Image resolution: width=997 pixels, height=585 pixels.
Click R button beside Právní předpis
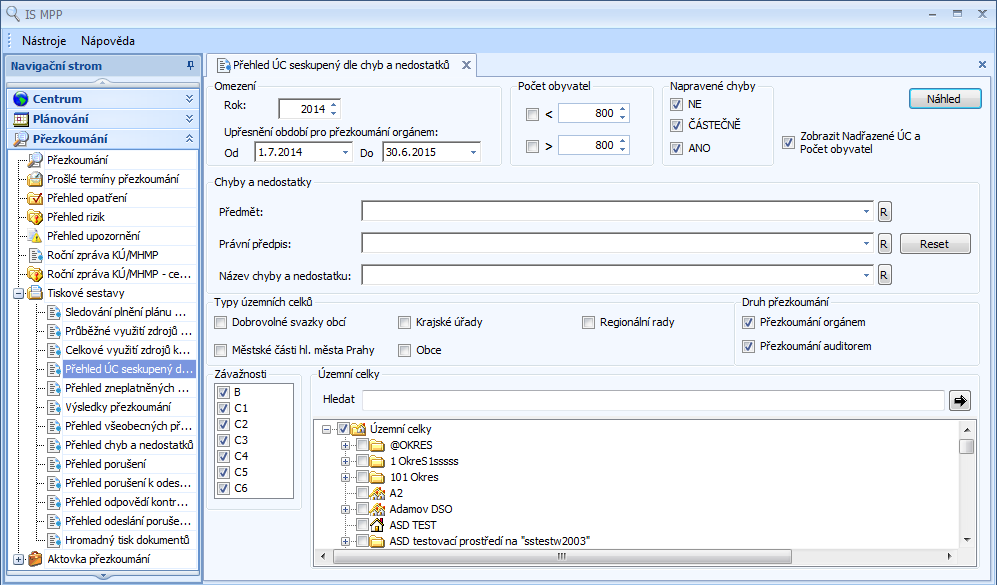884,244
